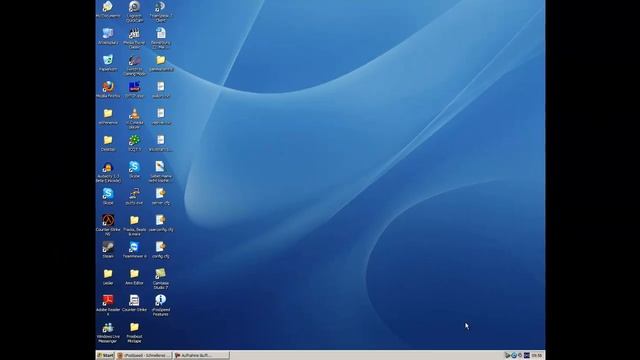This screenshot has height=360, width=640.
Task: Launch Mozilla Firefox from the desktop
Action: coord(108,87)
